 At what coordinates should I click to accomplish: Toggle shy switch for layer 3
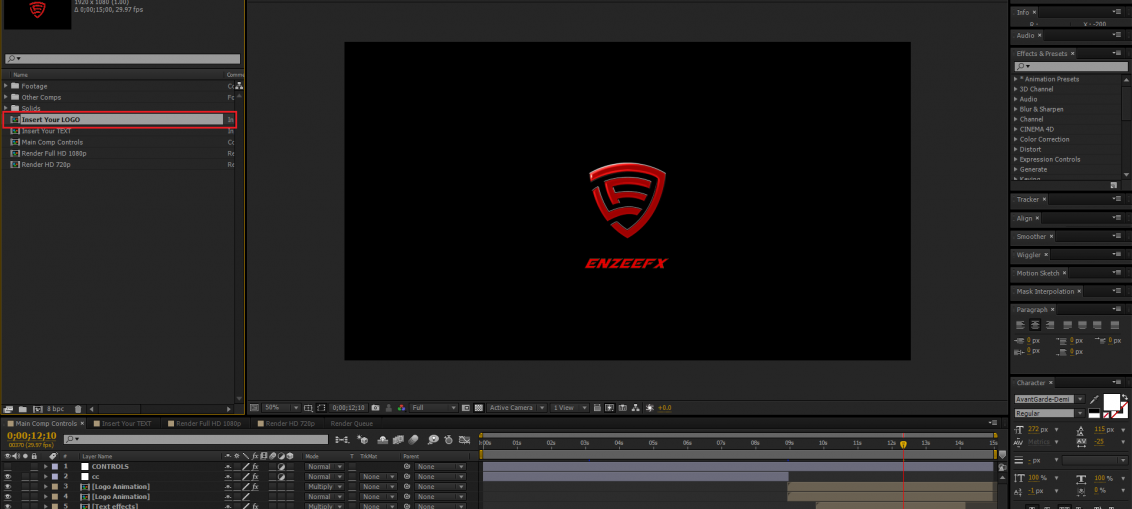click(x=228, y=487)
